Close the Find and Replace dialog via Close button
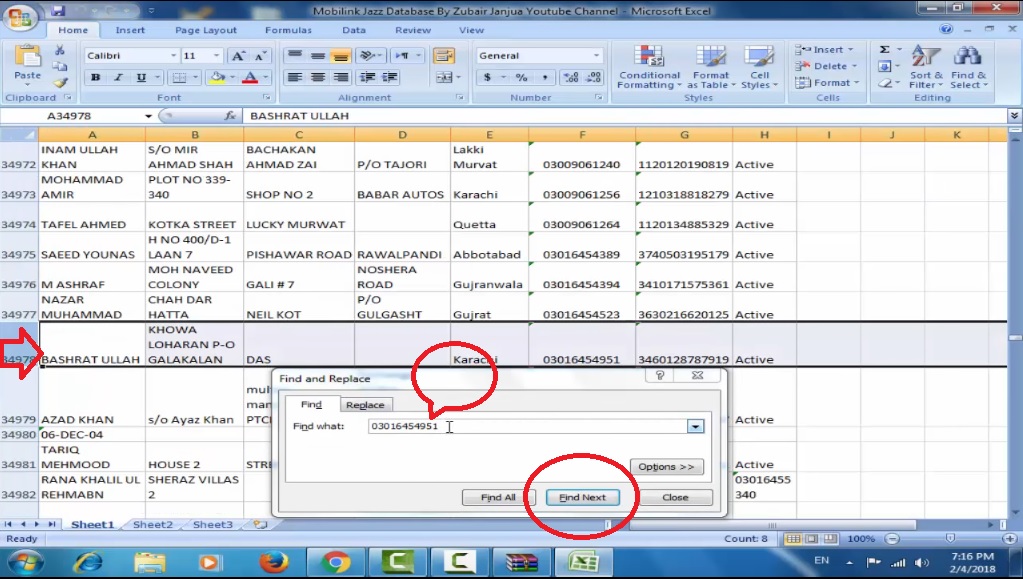The image size is (1023, 579). (675, 497)
